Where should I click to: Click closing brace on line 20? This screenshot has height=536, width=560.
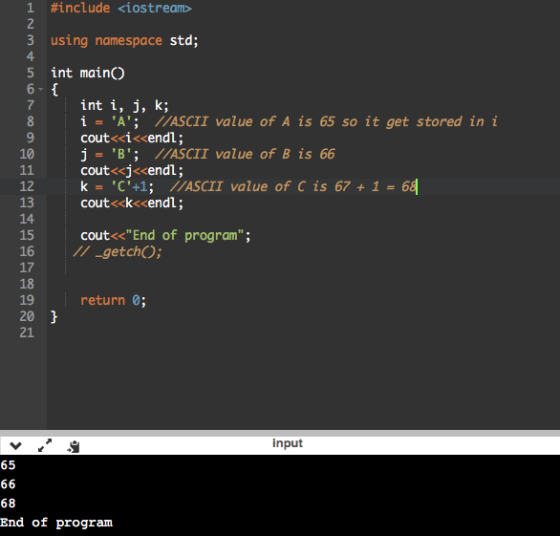(x=54, y=316)
